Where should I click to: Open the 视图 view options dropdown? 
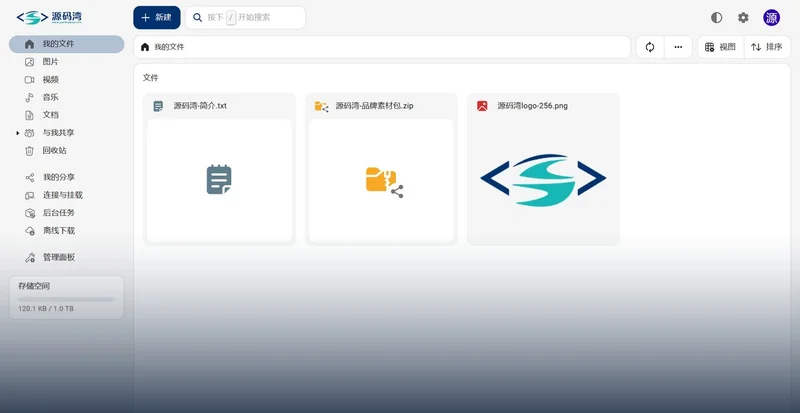pyautogui.click(x=720, y=47)
